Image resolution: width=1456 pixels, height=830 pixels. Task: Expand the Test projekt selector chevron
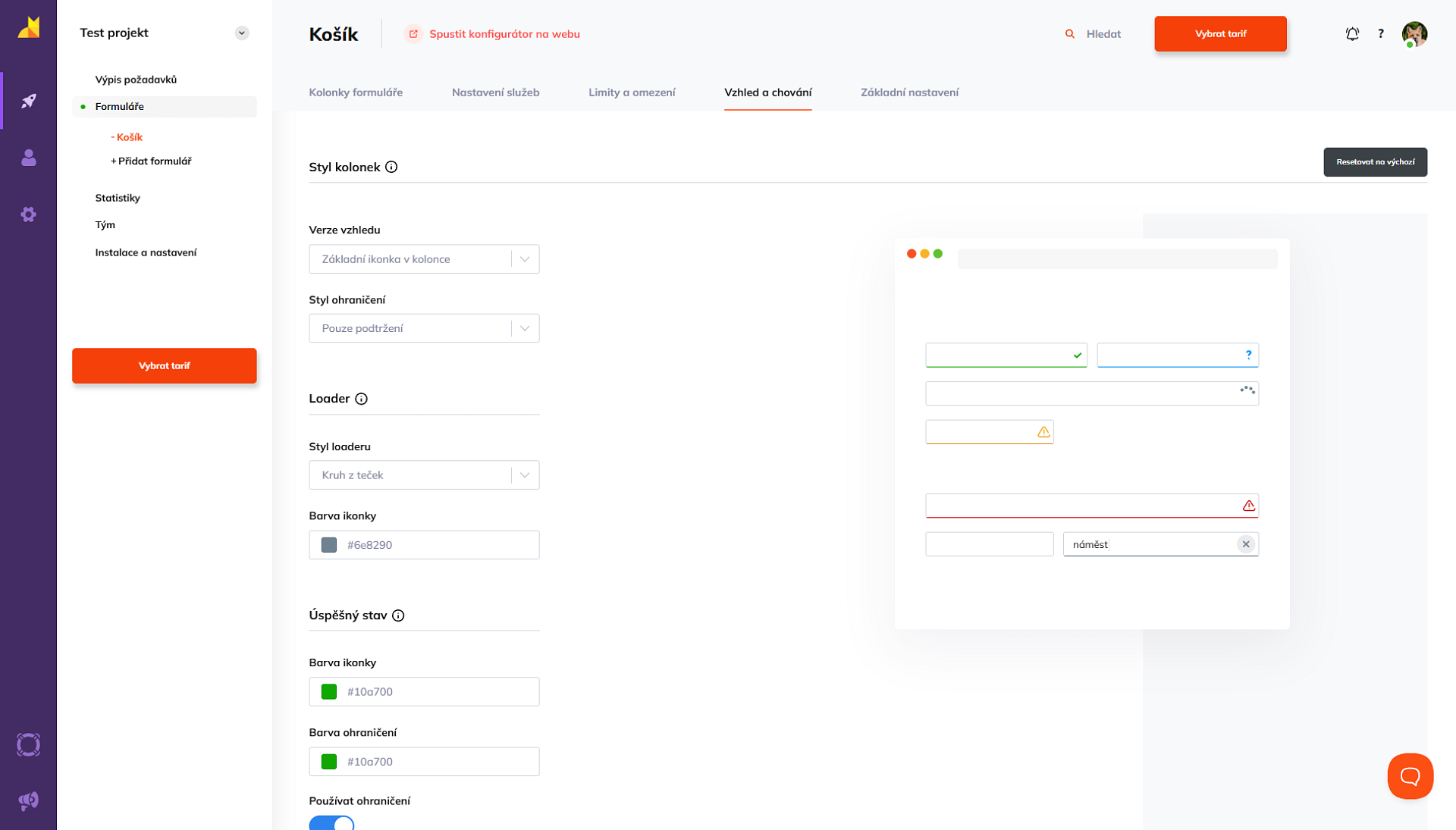tap(242, 33)
